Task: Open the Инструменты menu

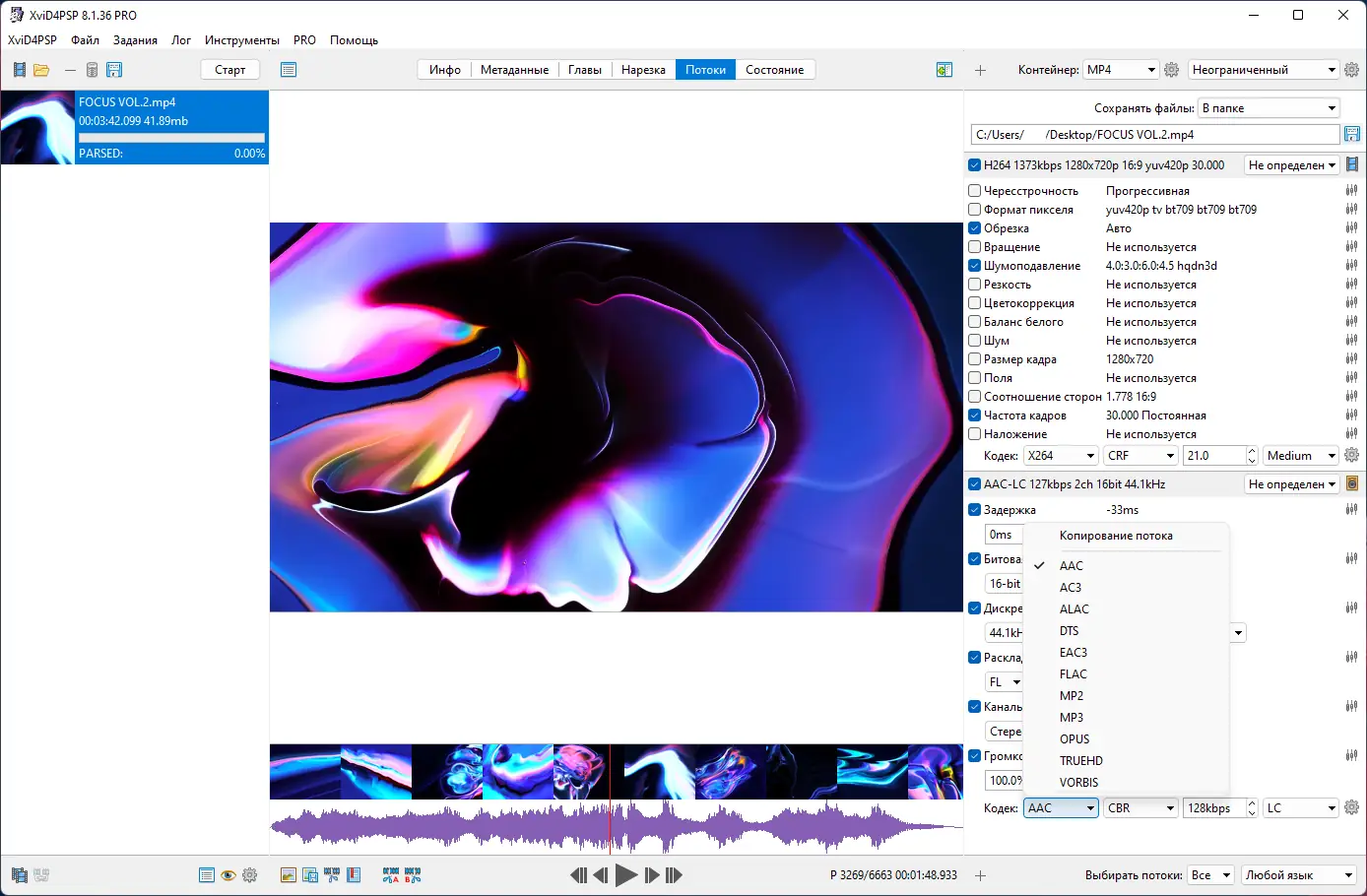Action: pos(242,40)
